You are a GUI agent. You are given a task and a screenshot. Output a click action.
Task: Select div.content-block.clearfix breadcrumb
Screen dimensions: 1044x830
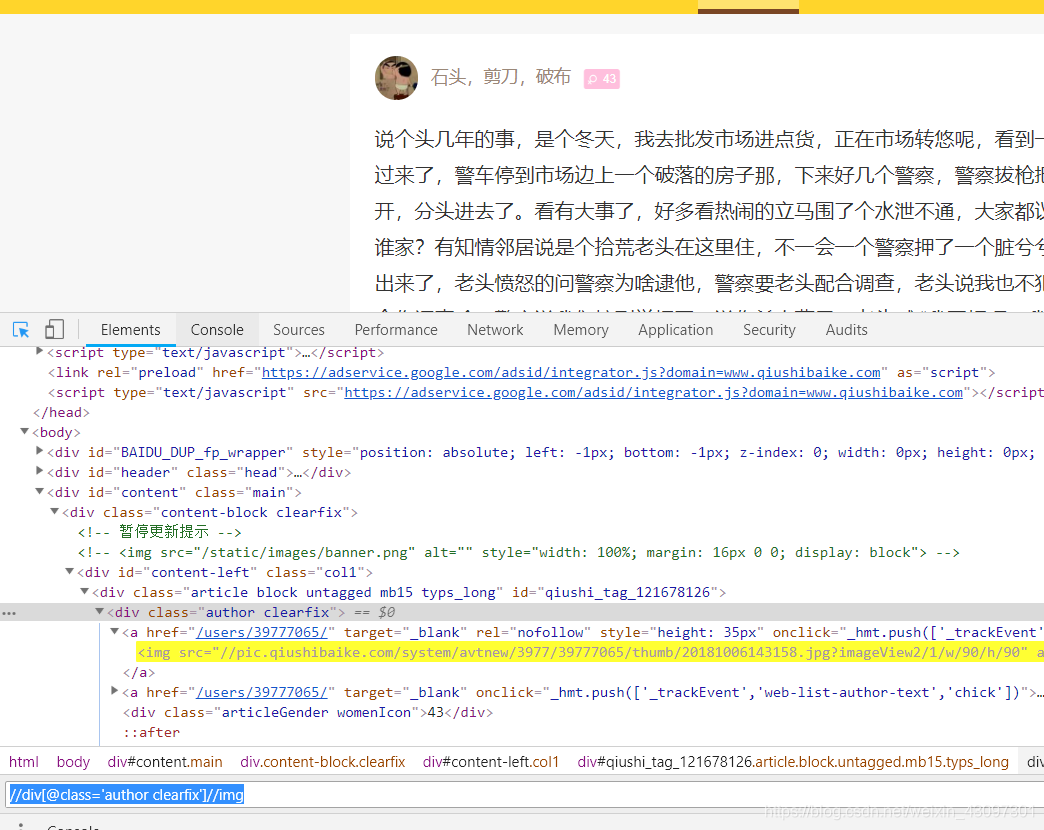[x=322, y=761]
